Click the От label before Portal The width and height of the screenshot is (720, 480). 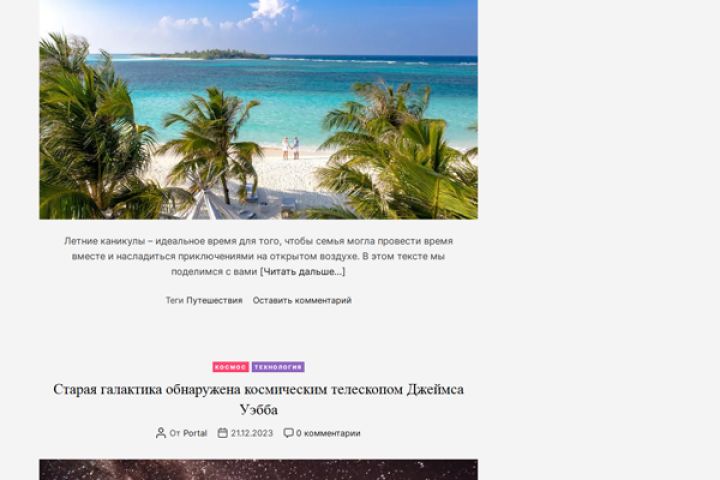point(175,433)
